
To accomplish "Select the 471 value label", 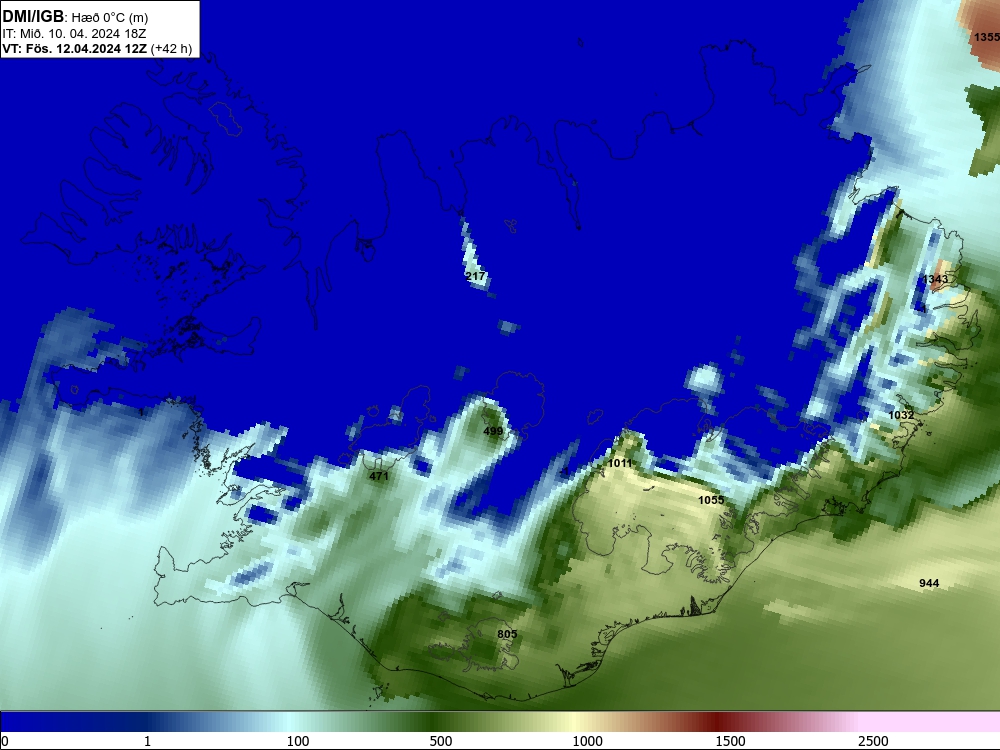I will [379, 476].
